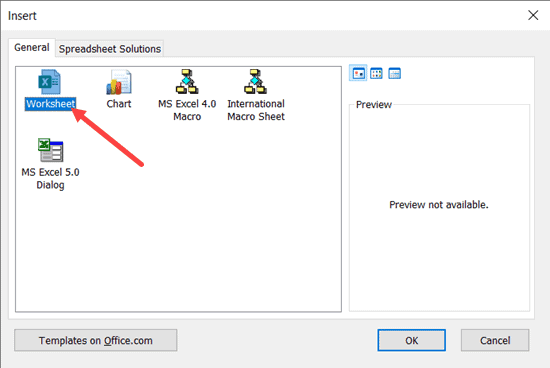Cancel the Insert dialog
Viewport: 550px width, 368px height.
pyautogui.click(x=495, y=340)
